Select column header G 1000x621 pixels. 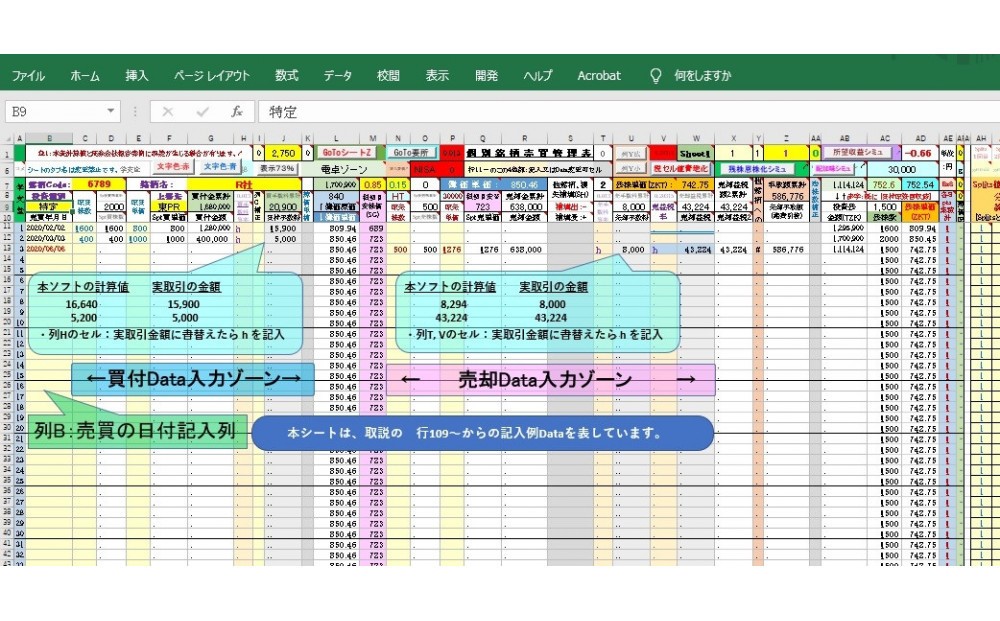point(210,138)
